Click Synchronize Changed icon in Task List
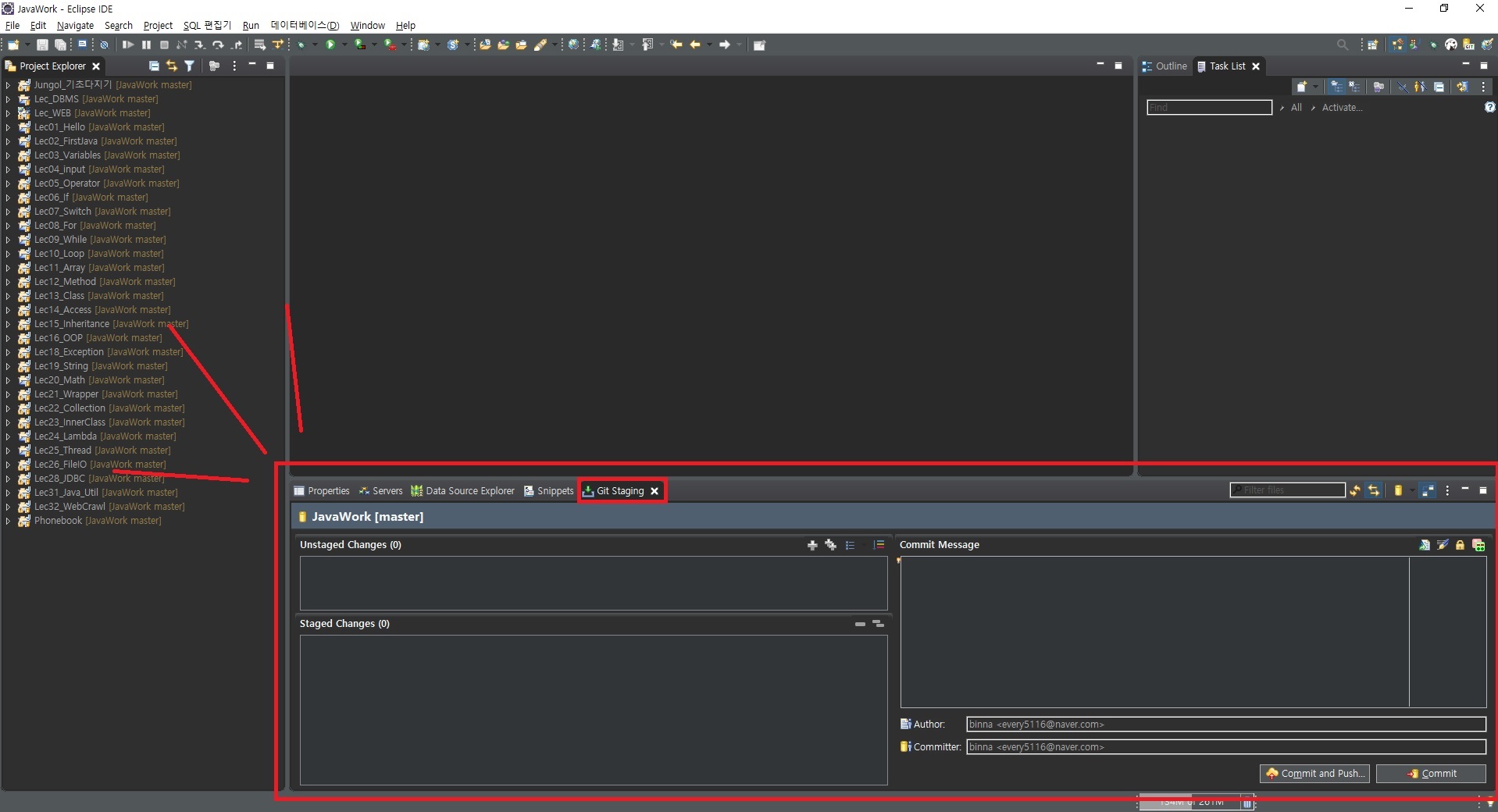 (x=1462, y=87)
